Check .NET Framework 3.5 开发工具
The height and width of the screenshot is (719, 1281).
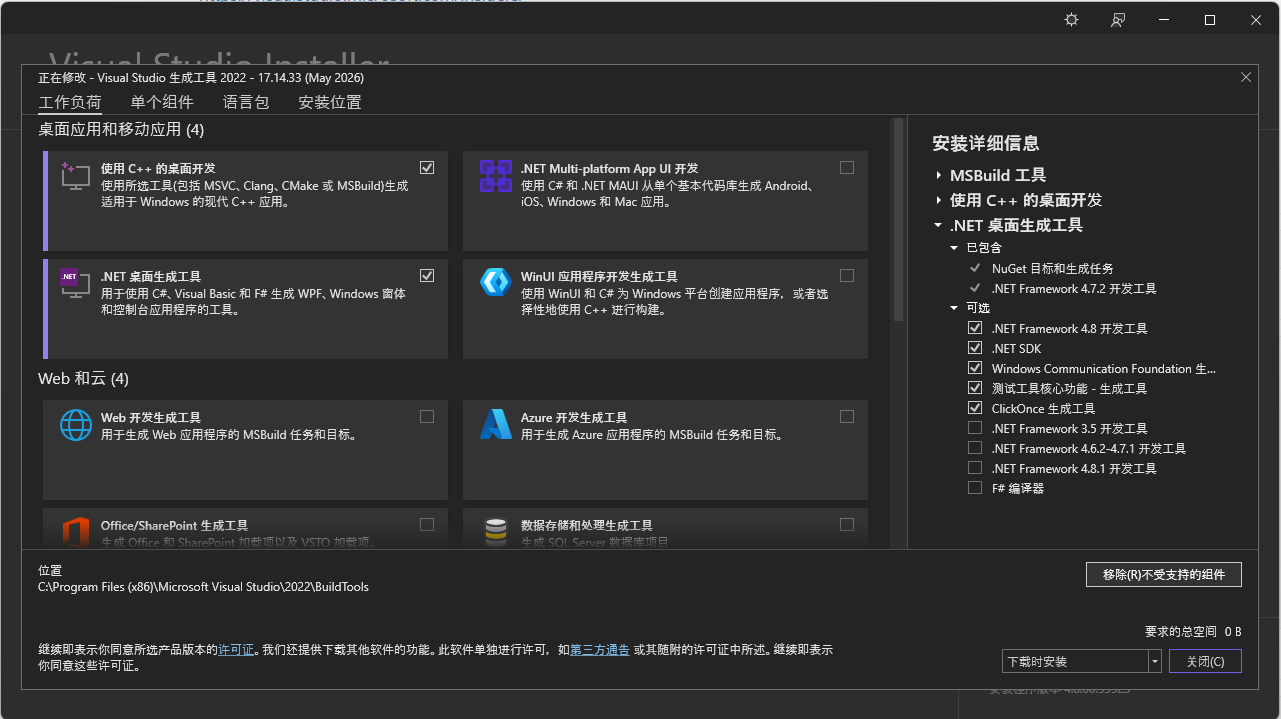coord(975,428)
